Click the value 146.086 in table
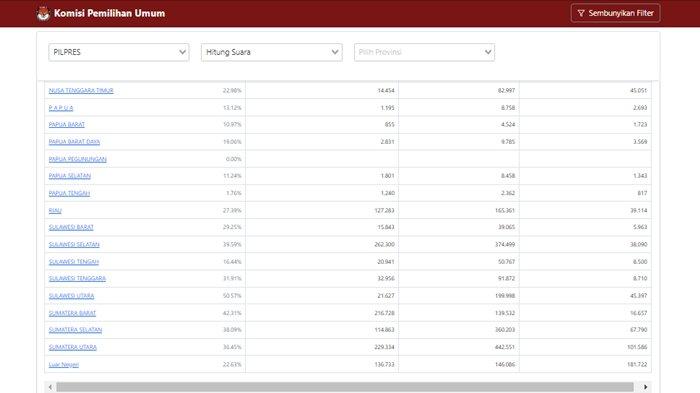The width and height of the screenshot is (700, 393). click(x=505, y=365)
